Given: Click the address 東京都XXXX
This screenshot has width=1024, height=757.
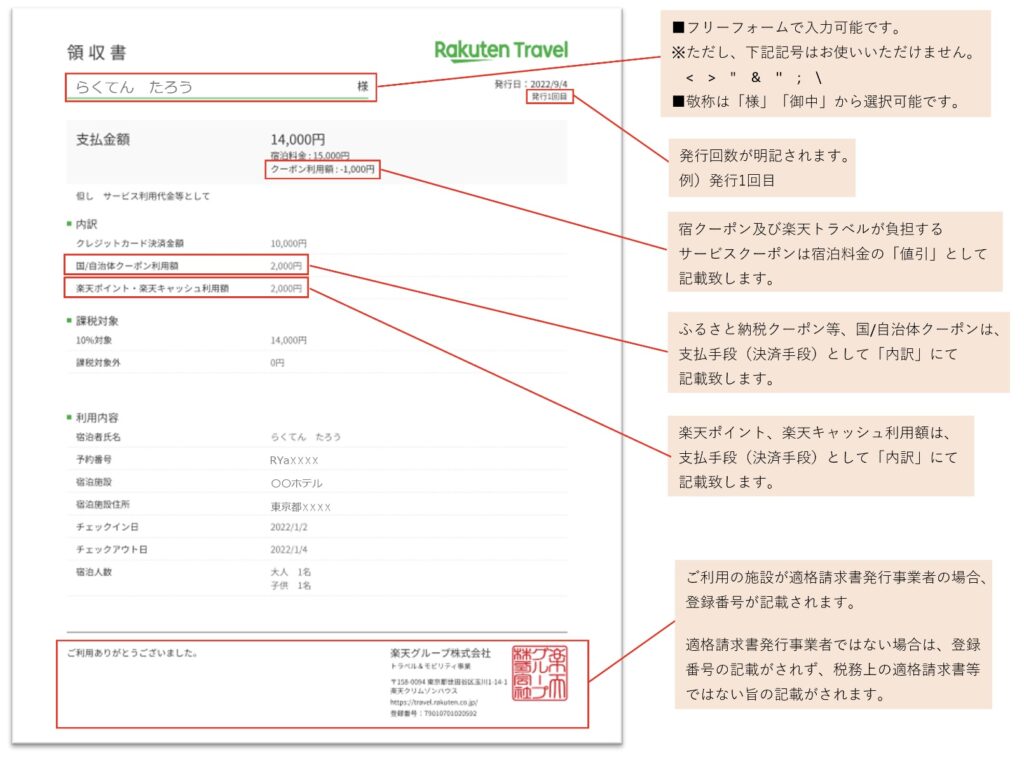Looking at the screenshot, I should pos(300,507).
